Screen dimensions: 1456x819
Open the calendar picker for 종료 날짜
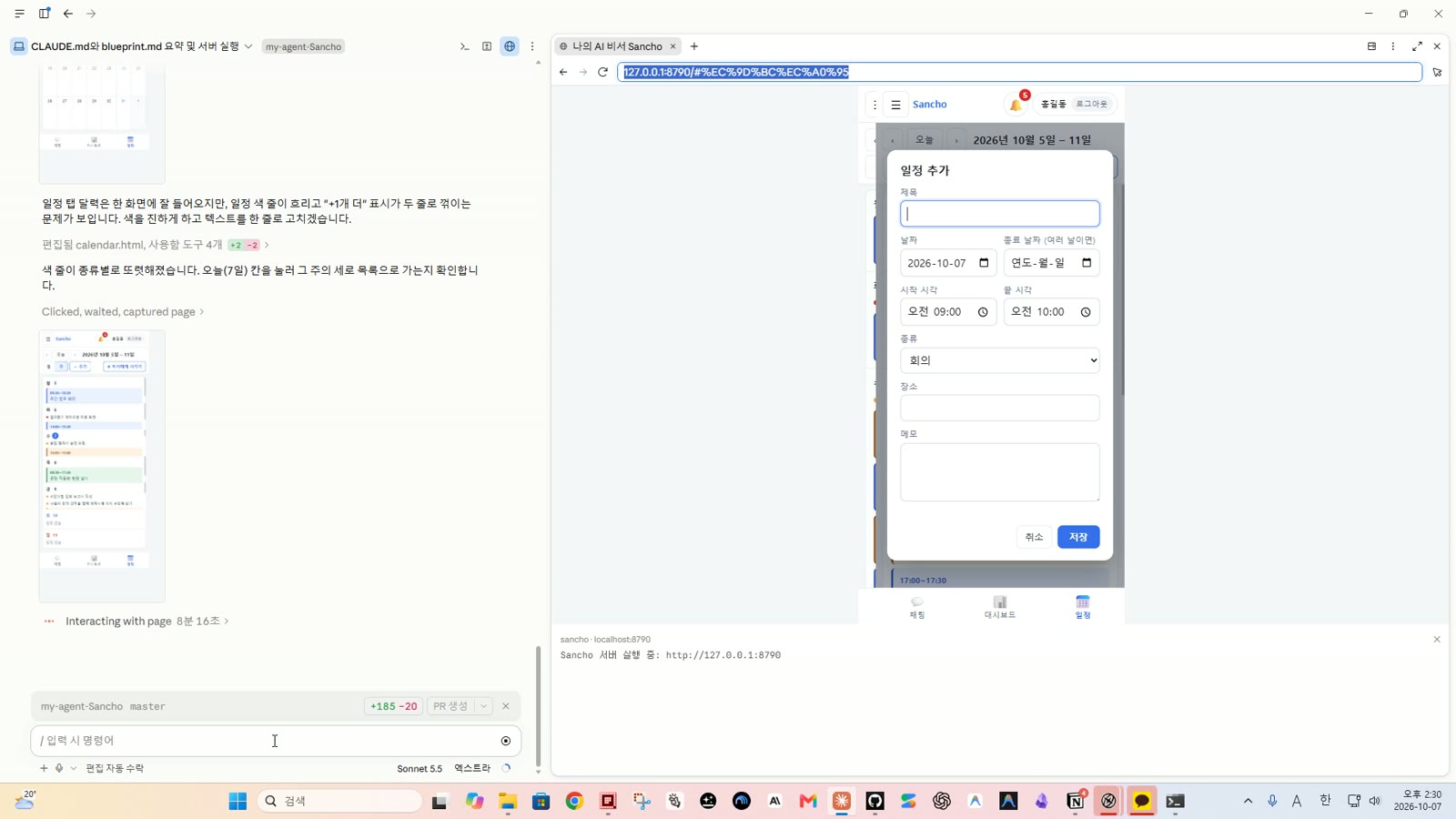1087,263
